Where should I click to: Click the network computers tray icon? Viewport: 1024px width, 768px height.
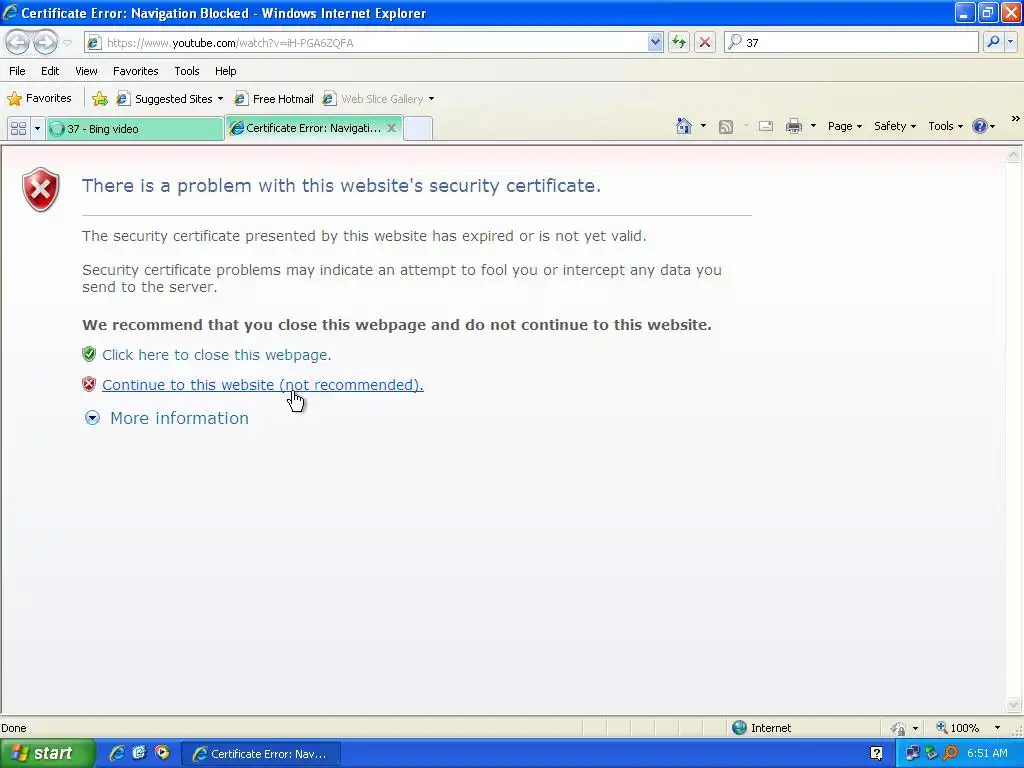coord(912,754)
